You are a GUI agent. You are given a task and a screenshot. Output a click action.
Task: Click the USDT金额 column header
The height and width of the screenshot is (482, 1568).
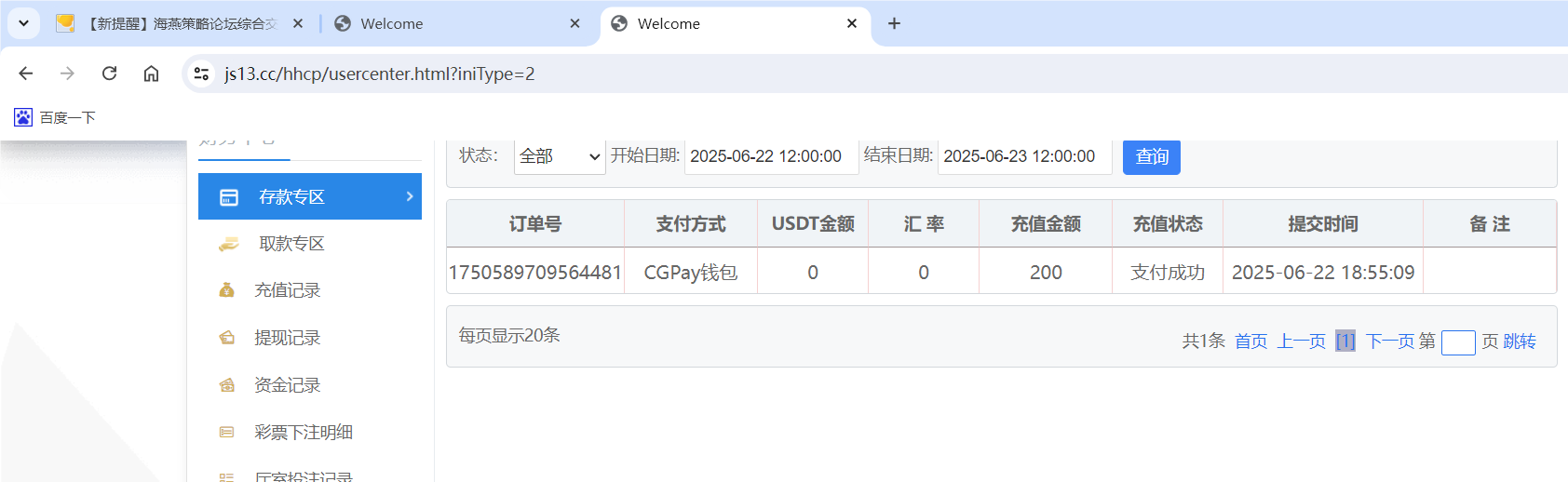click(813, 224)
